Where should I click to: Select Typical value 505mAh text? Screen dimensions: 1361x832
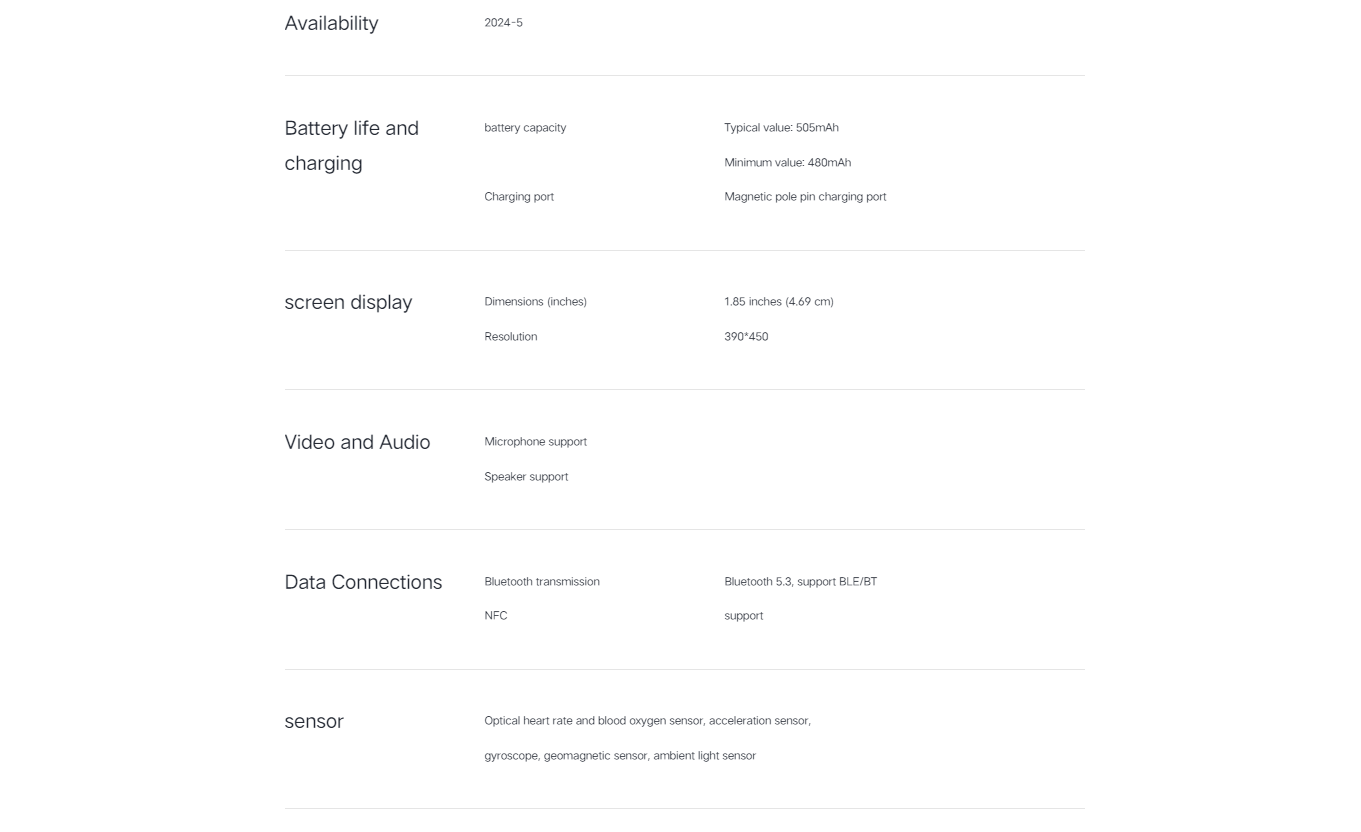(x=781, y=128)
